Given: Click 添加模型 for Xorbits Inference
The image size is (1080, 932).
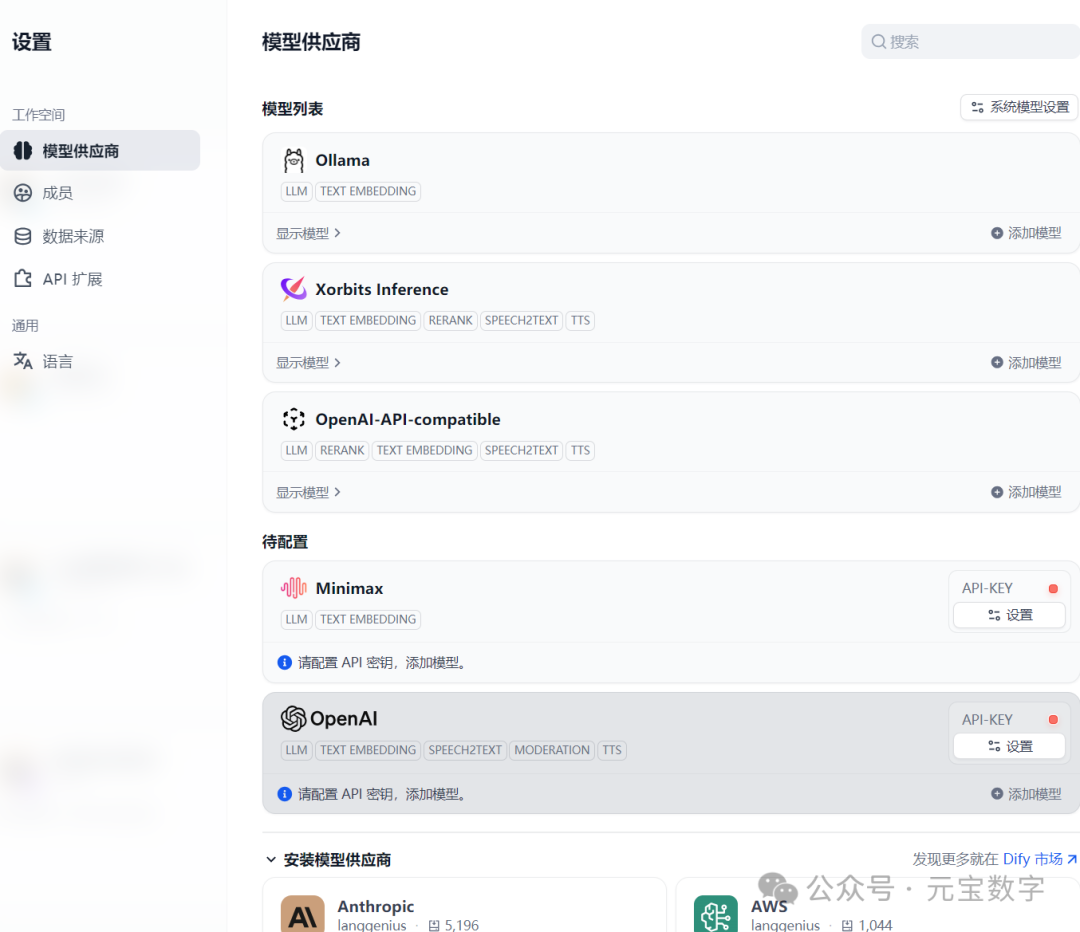Looking at the screenshot, I should 1026,362.
